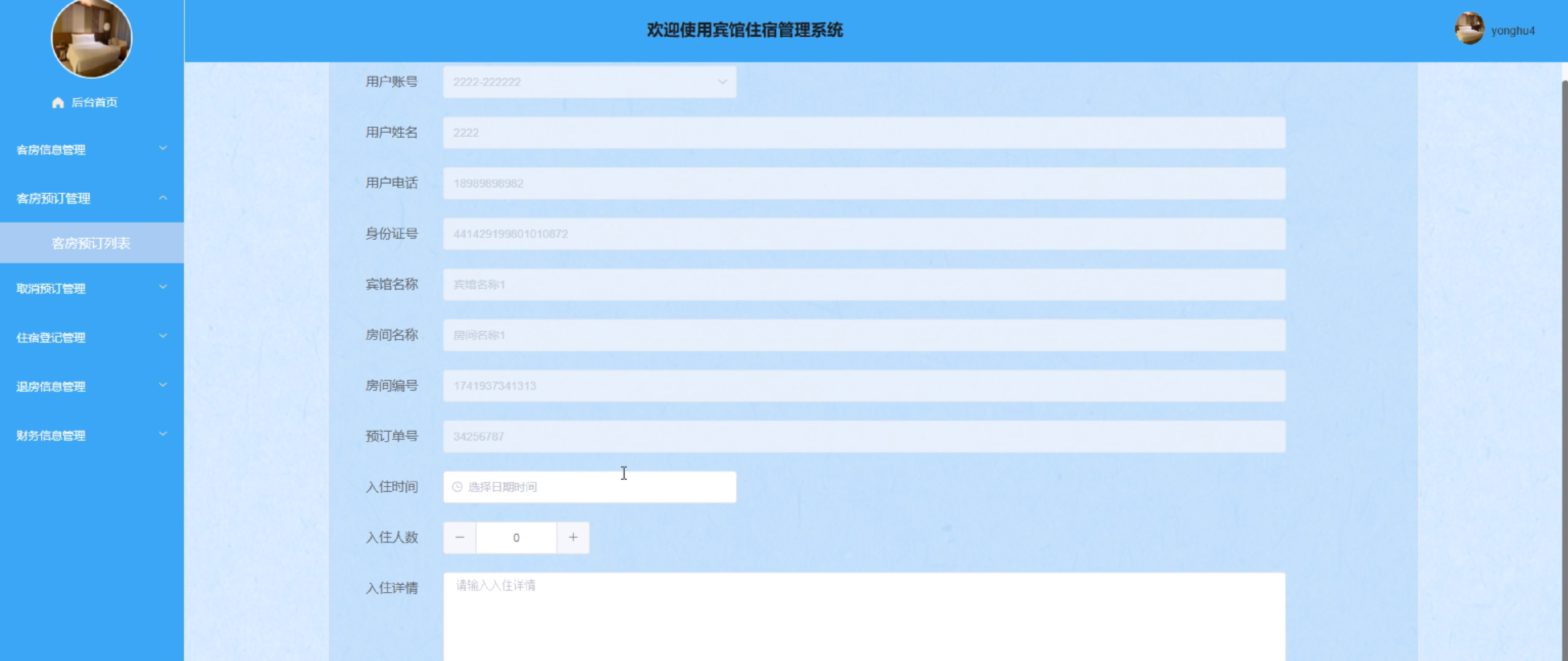Increase 入住人数 with the plus button
Image resolution: width=1568 pixels, height=661 pixels.
pos(573,537)
